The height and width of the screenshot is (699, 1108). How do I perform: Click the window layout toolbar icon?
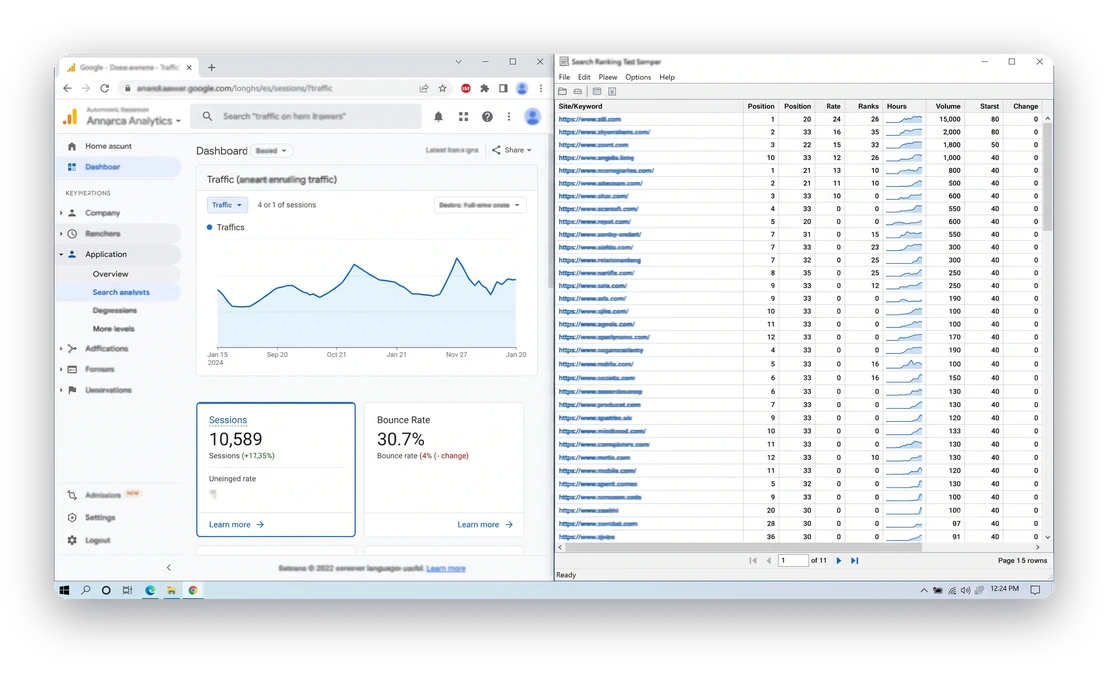596,91
